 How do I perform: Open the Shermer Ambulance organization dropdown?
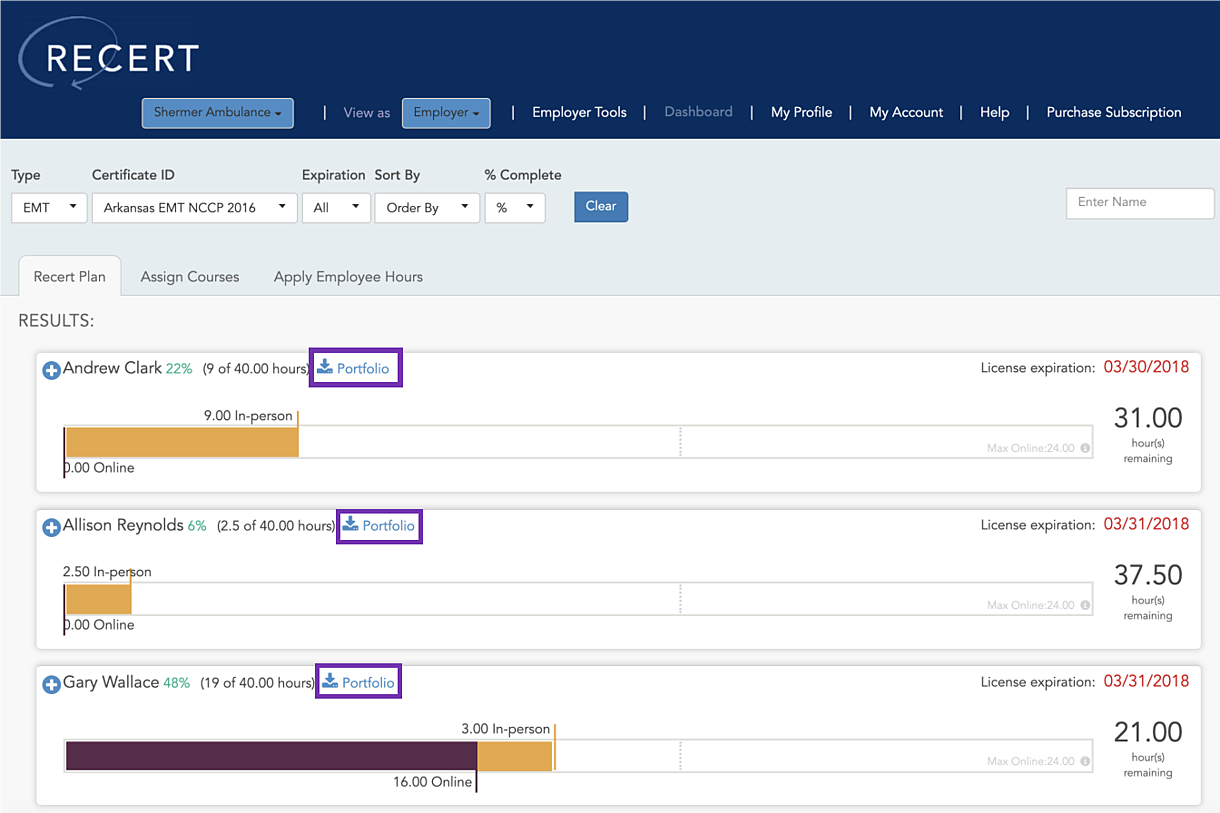pyautogui.click(x=217, y=113)
